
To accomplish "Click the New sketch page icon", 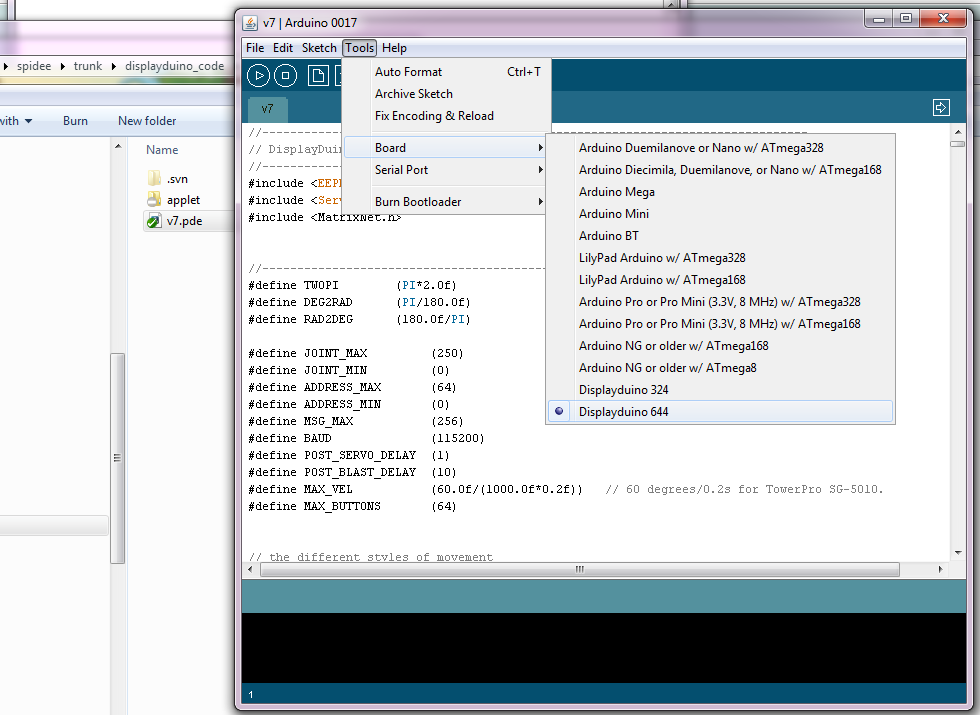I will coord(318,75).
